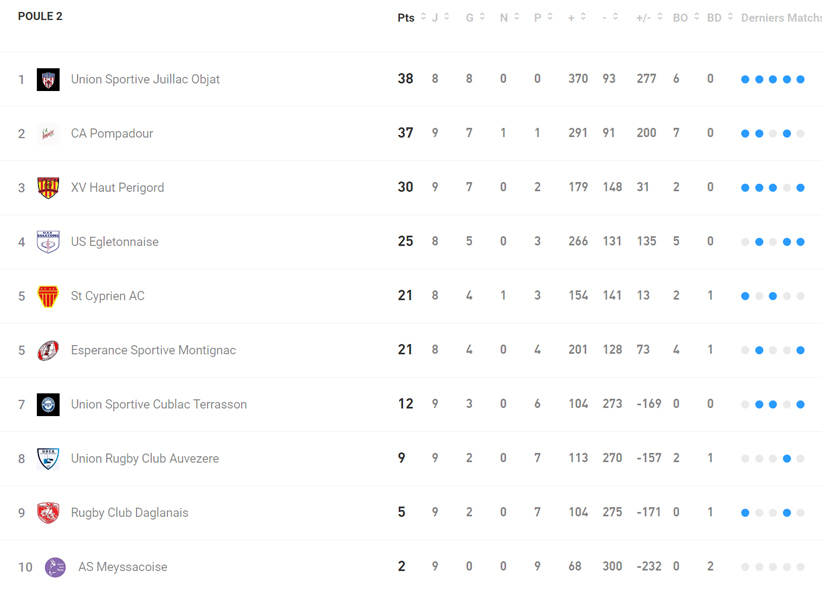Click the Derniers Matchs column header

780,18
